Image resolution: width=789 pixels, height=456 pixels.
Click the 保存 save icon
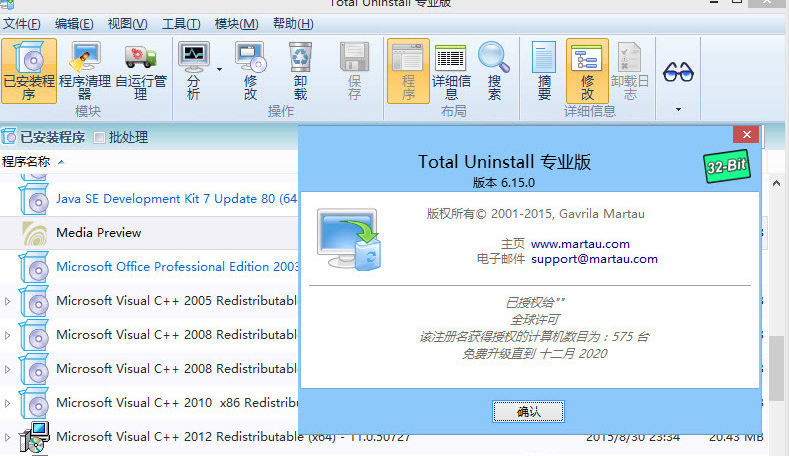pyautogui.click(x=354, y=71)
